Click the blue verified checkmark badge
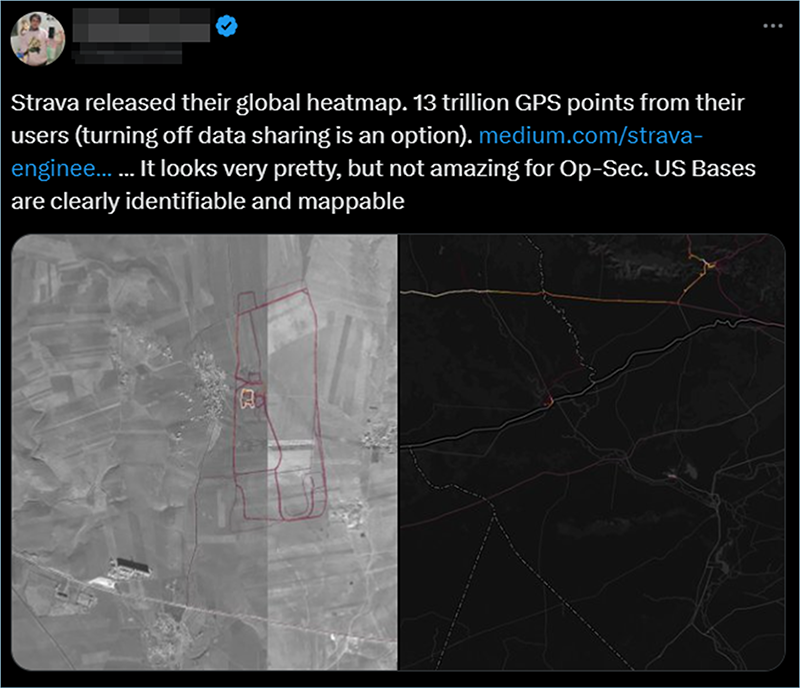The height and width of the screenshot is (688, 800). pos(227,26)
